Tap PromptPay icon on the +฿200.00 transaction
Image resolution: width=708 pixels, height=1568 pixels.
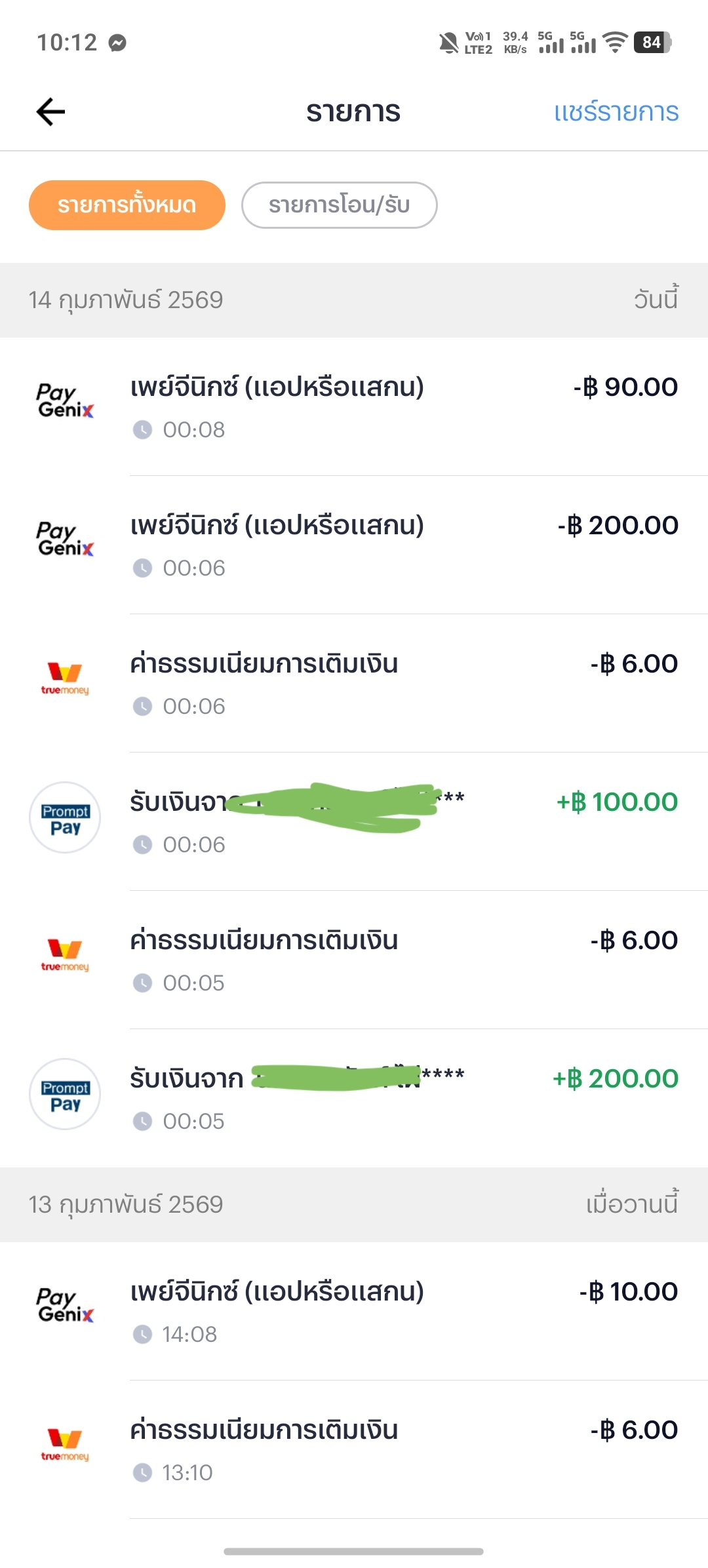(x=65, y=1094)
